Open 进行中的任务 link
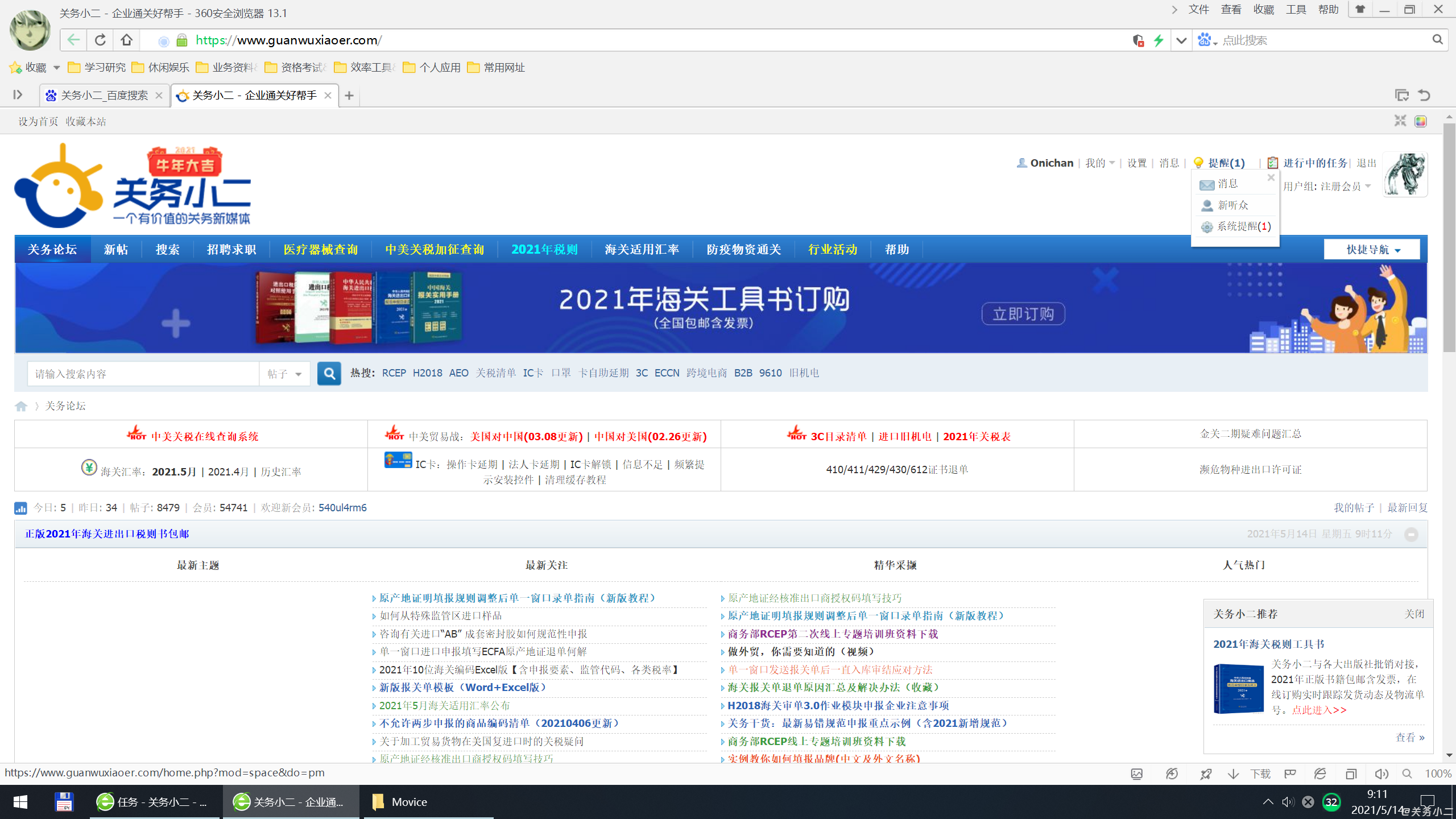The image size is (1456, 819). [1315, 163]
